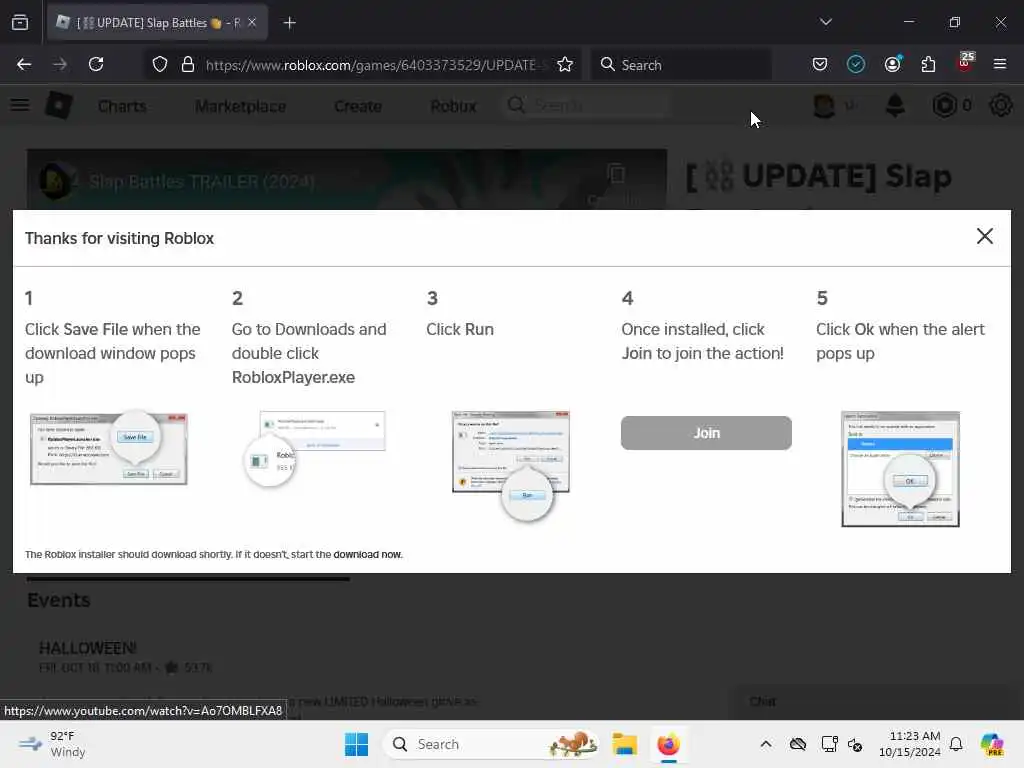Click the Save File illustration thumbnail
1024x768 pixels.
[108, 448]
